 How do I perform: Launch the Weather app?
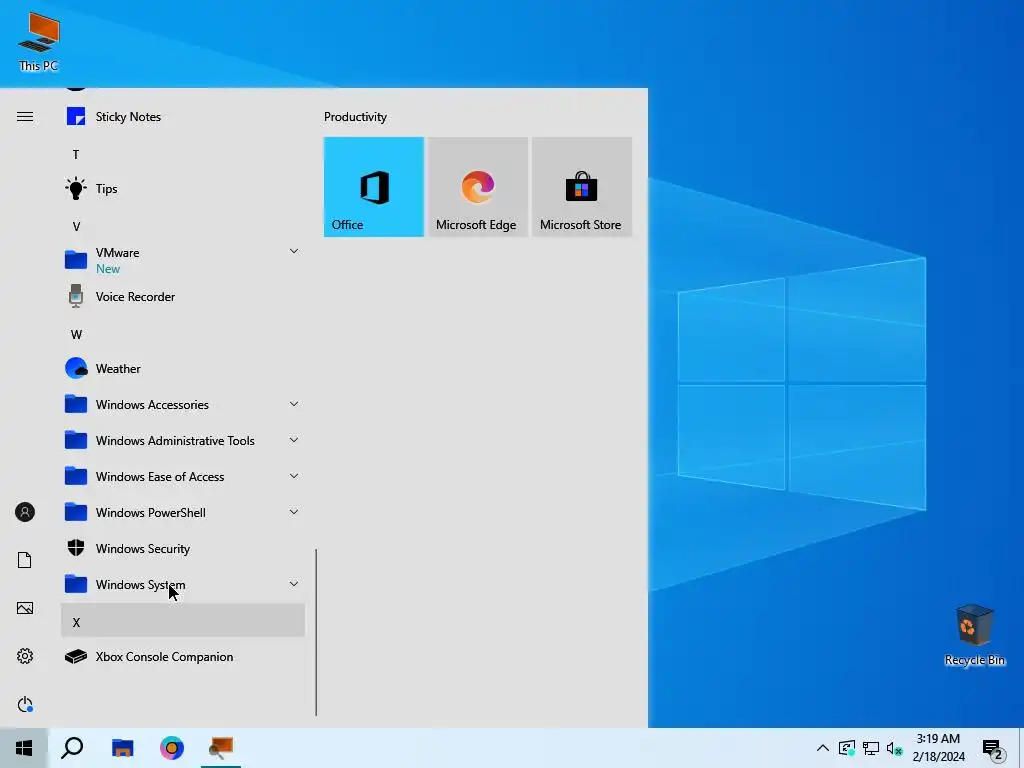coord(183,368)
